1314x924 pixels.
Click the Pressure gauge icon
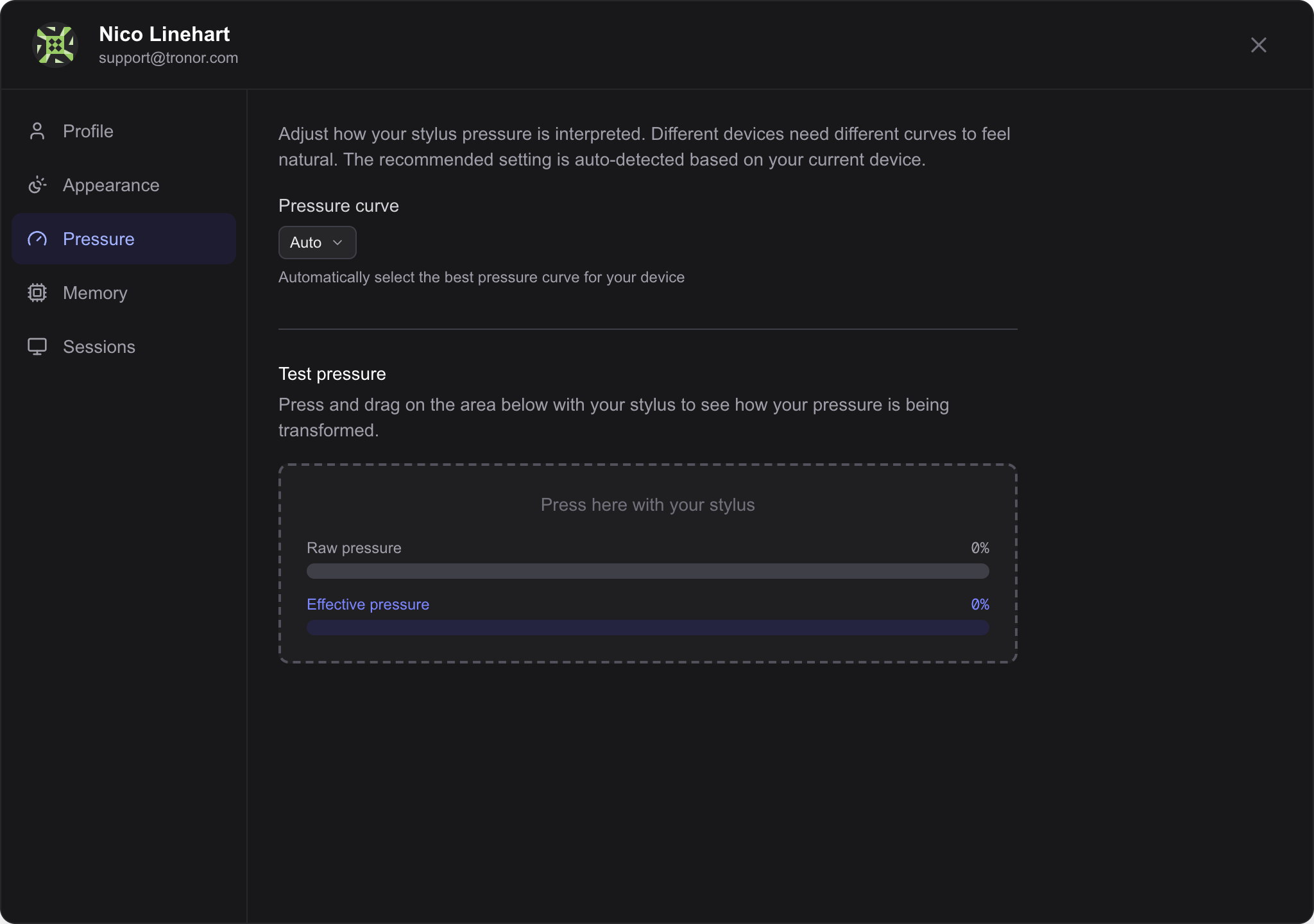click(x=37, y=239)
